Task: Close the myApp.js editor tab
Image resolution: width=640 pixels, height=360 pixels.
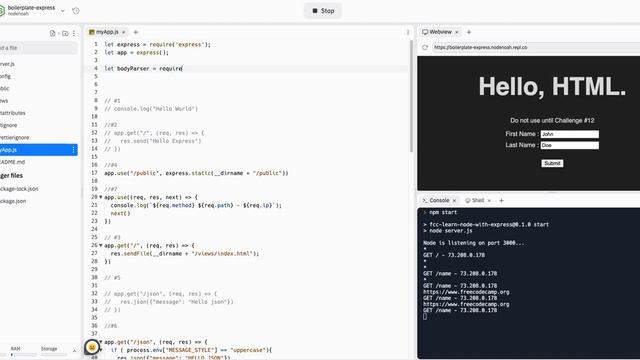Action: (124, 32)
